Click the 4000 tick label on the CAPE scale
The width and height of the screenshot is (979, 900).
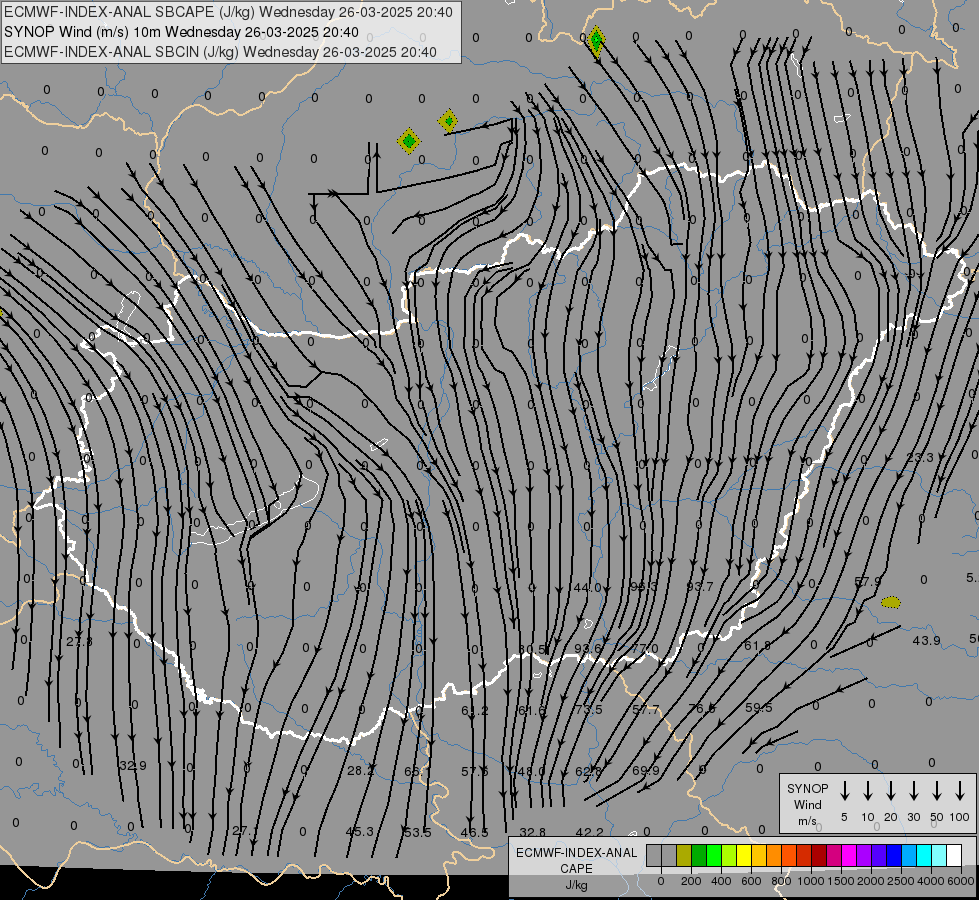pos(932,881)
